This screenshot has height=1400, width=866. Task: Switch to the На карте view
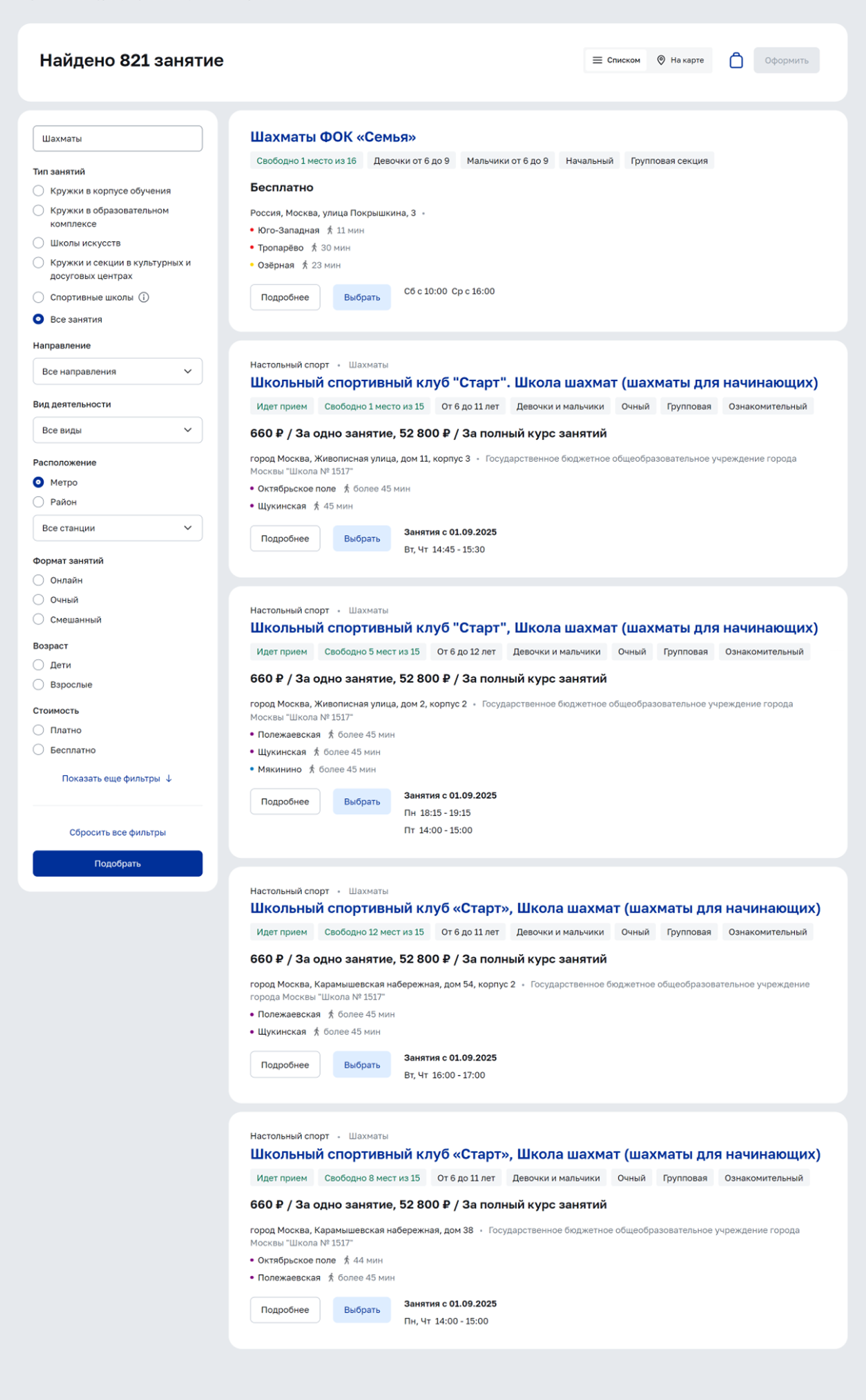[x=680, y=60]
